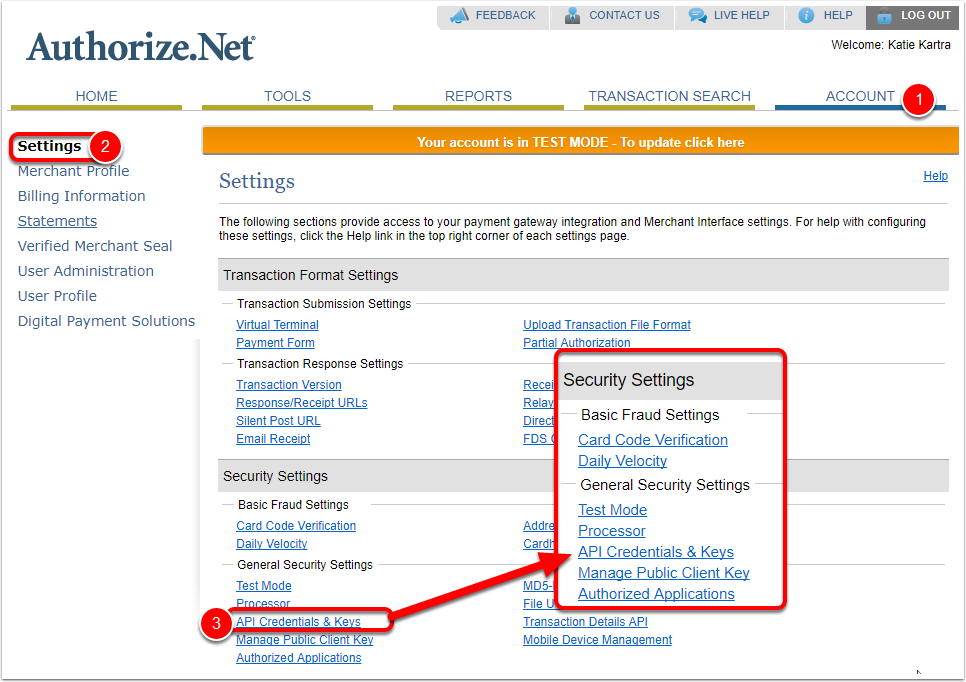Click the Transaction Format Settings section header
Viewport: 966px width, 682px height.
point(583,275)
